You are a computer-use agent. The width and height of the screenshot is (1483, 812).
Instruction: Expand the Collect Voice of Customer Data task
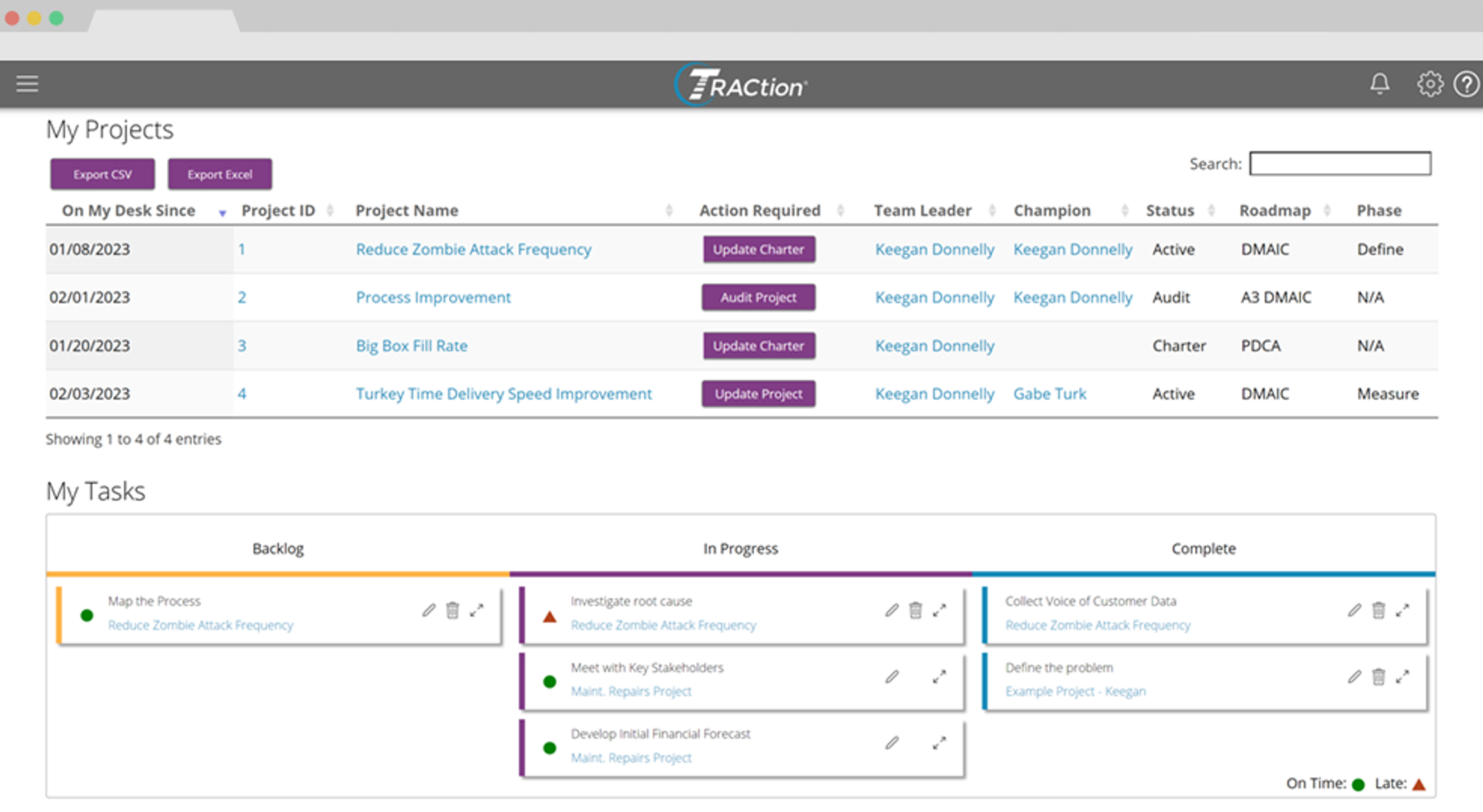pyautogui.click(x=1403, y=610)
